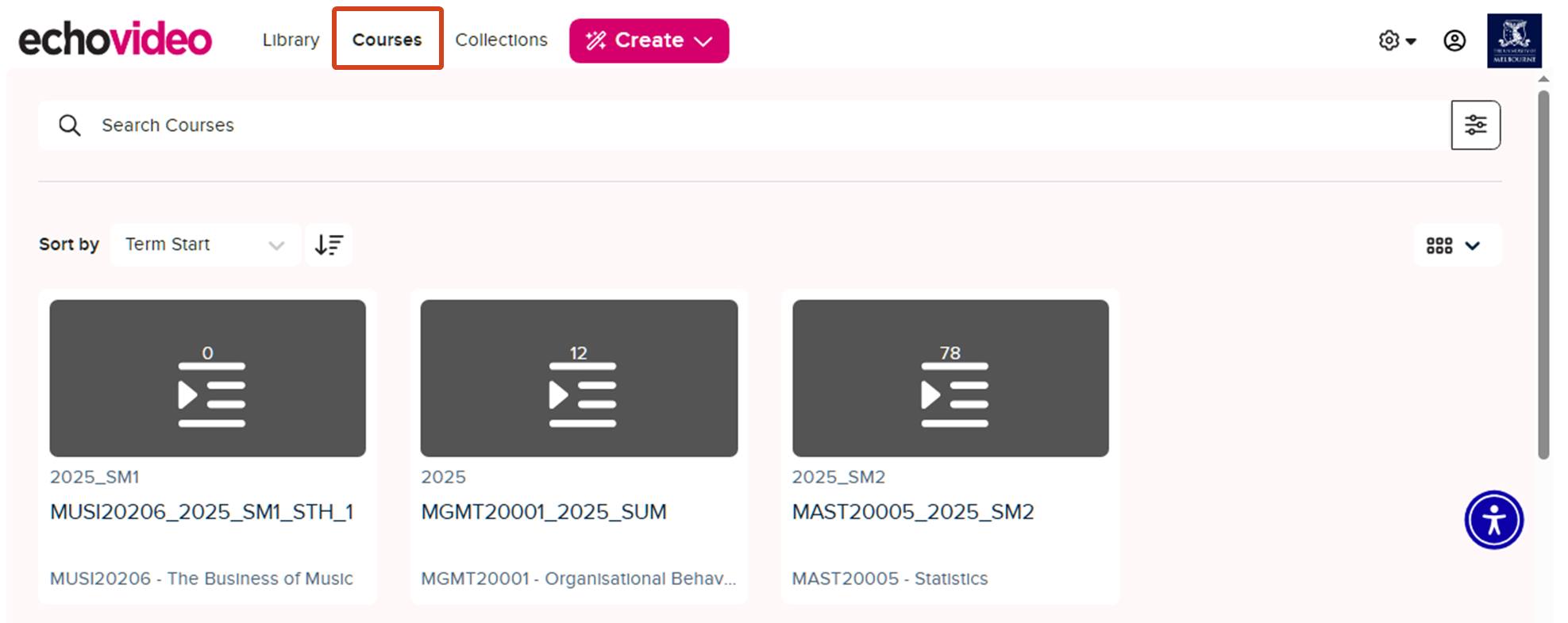Open MUSI20206 course thumbnail
The image size is (1568, 623).
[208, 378]
